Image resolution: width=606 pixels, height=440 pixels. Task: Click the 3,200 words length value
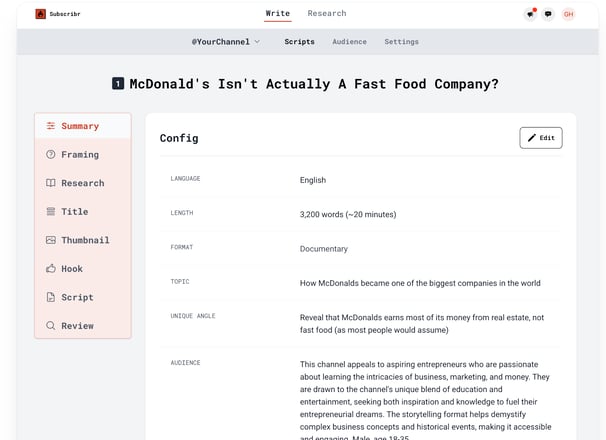pos(348,214)
